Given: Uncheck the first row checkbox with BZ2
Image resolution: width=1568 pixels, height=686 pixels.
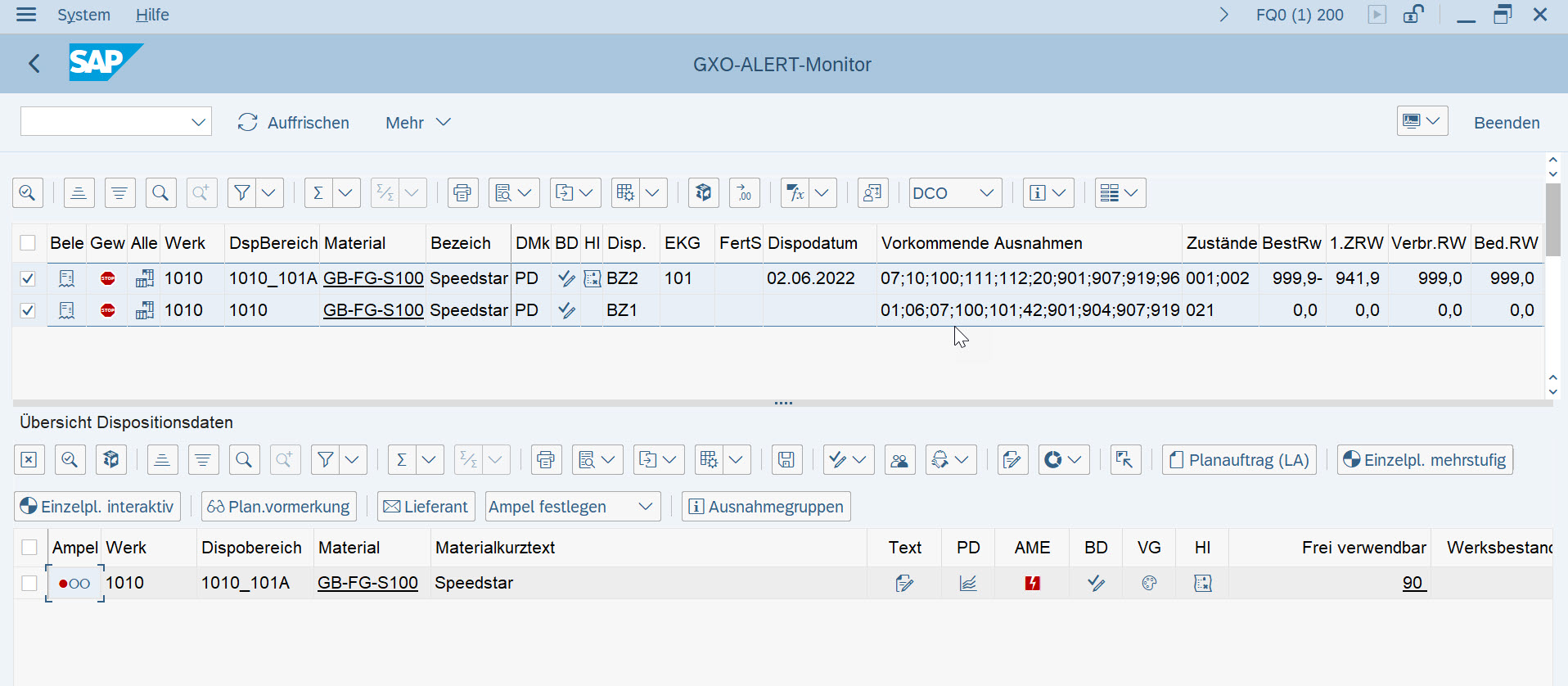Looking at the screenshot, I should pyautogui.click(x=28, y=278).
